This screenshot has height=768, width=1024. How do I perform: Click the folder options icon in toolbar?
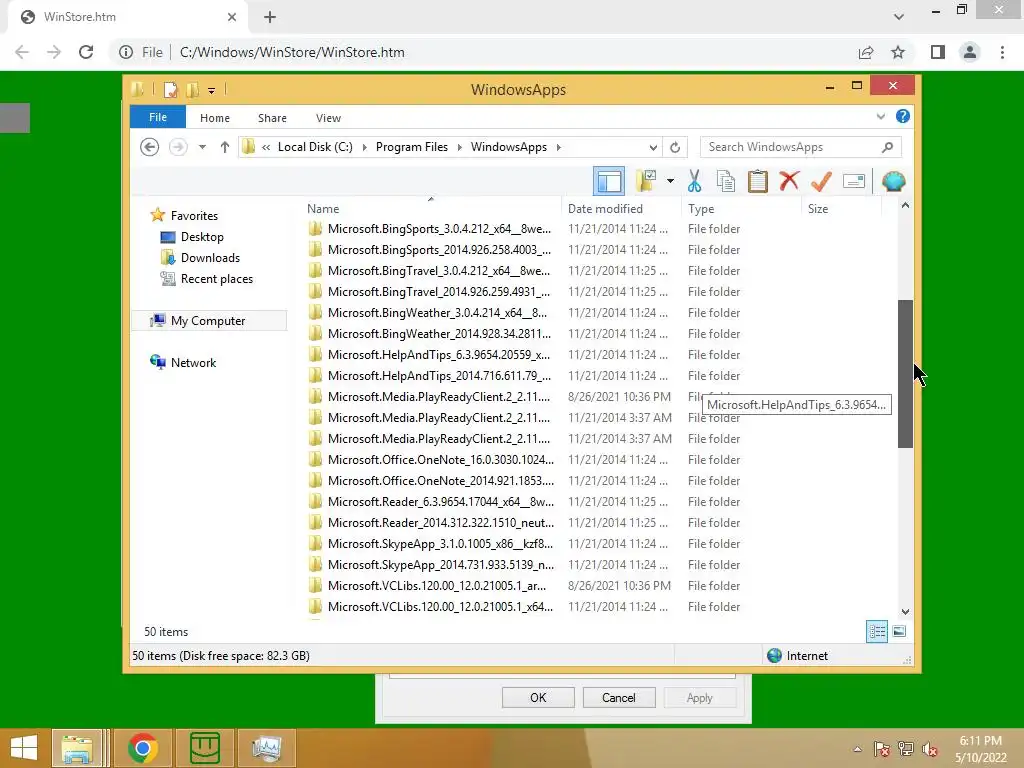tap(646, 181)
